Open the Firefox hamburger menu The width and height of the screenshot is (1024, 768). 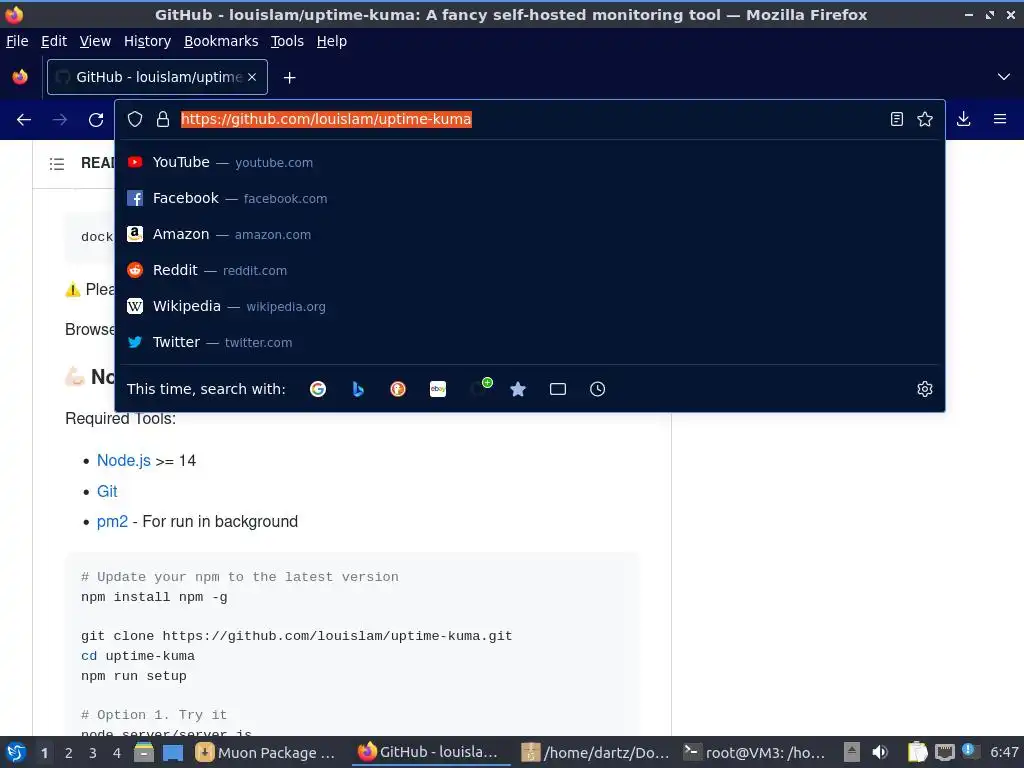point(1000,119)
